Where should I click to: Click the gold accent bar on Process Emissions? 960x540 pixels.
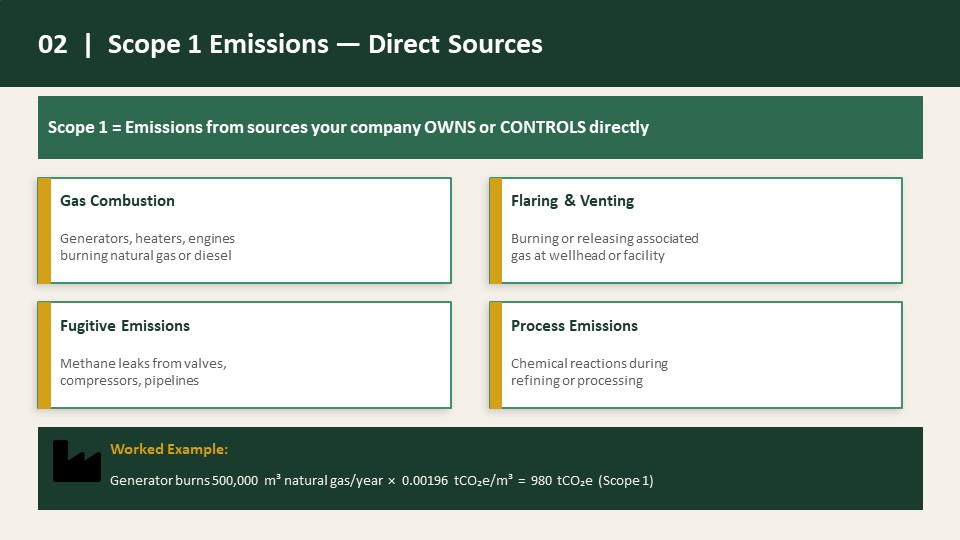point(495,355)
